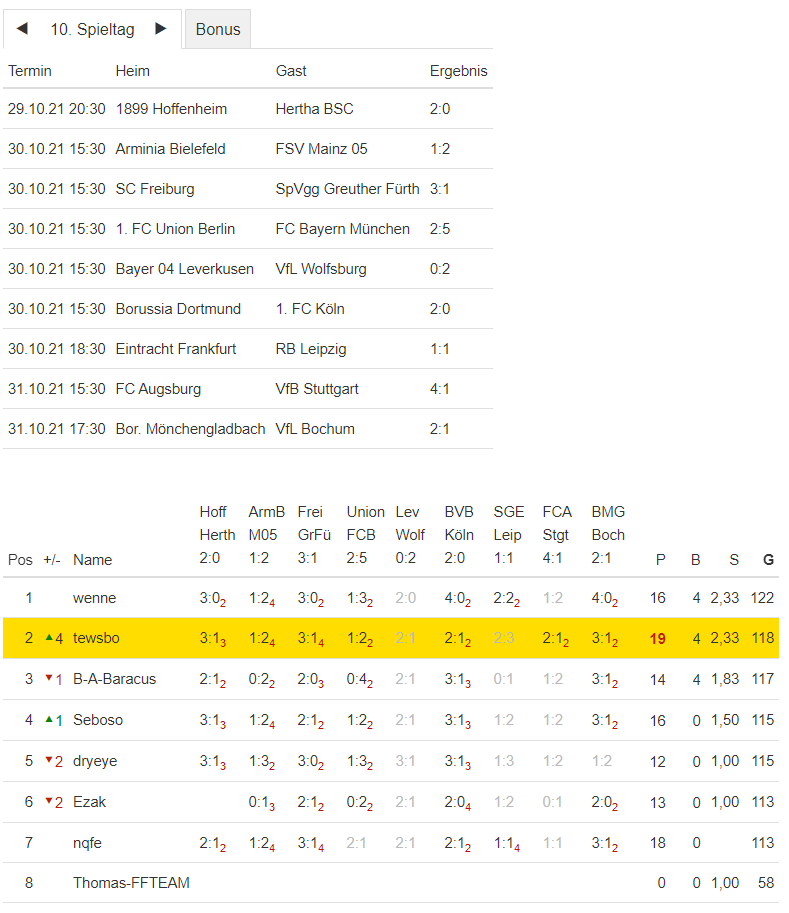Click green up arrow in tewsbo row
Screen dimensions: 789x913
click(49, 637)
